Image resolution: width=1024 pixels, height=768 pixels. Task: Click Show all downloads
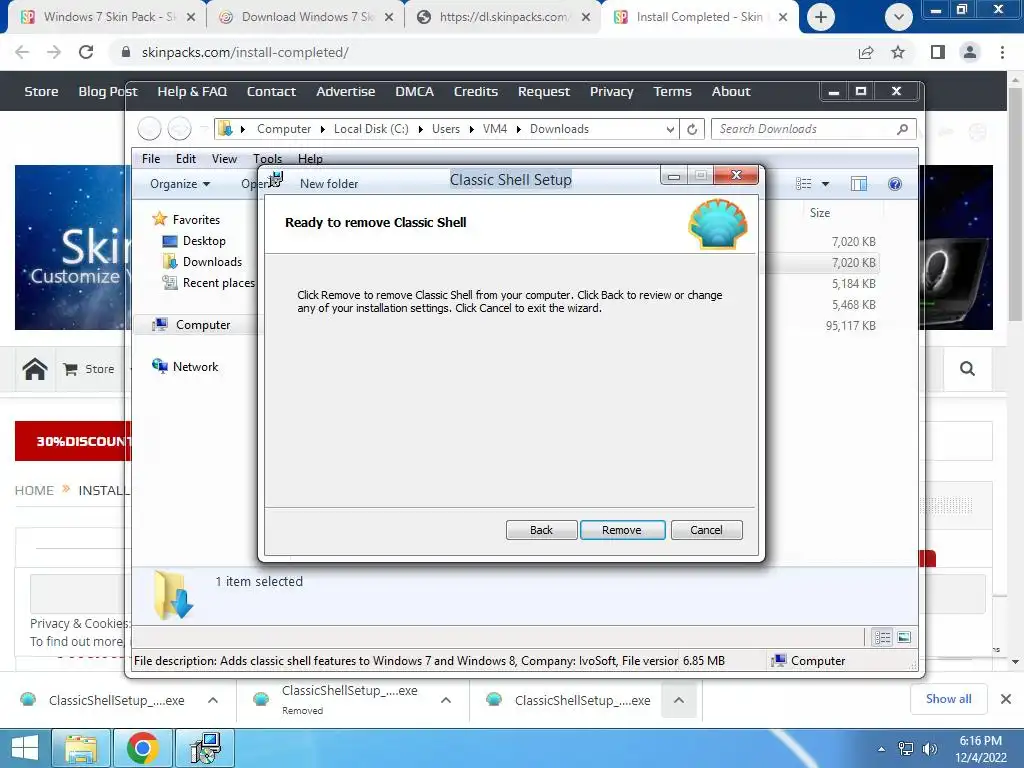coord(948,699)
